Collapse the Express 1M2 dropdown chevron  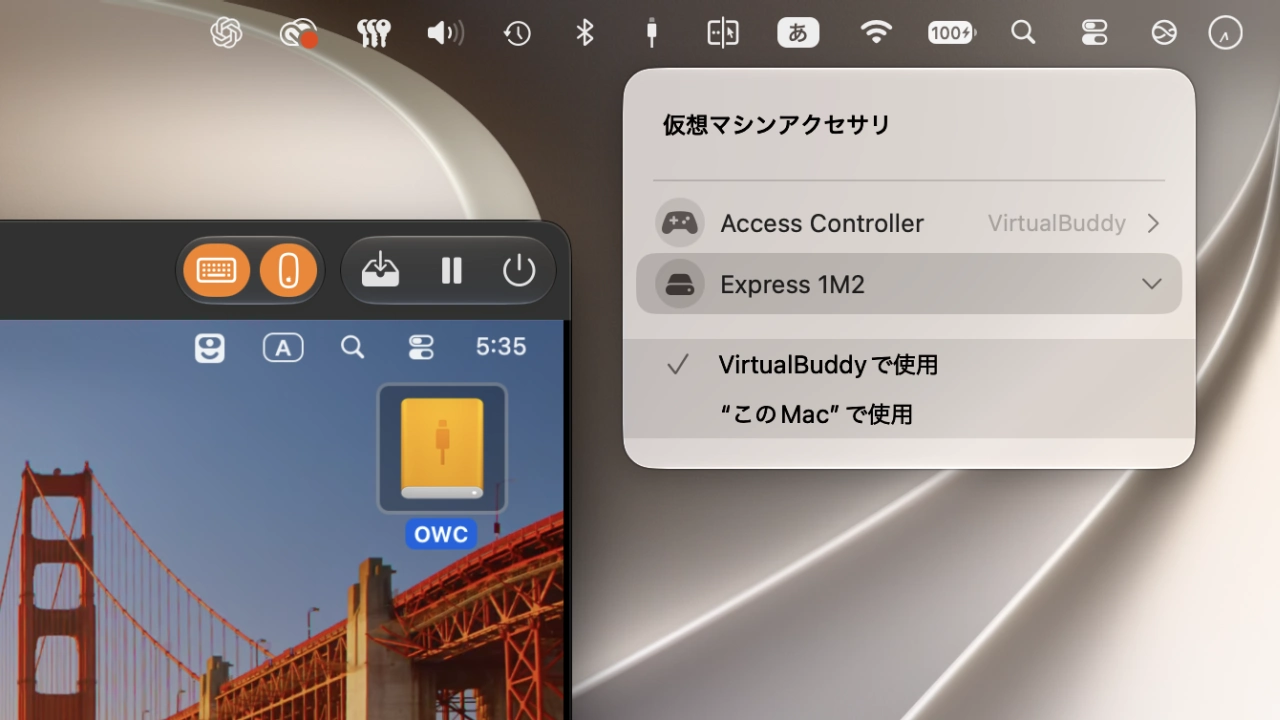tap(1152, 284)
